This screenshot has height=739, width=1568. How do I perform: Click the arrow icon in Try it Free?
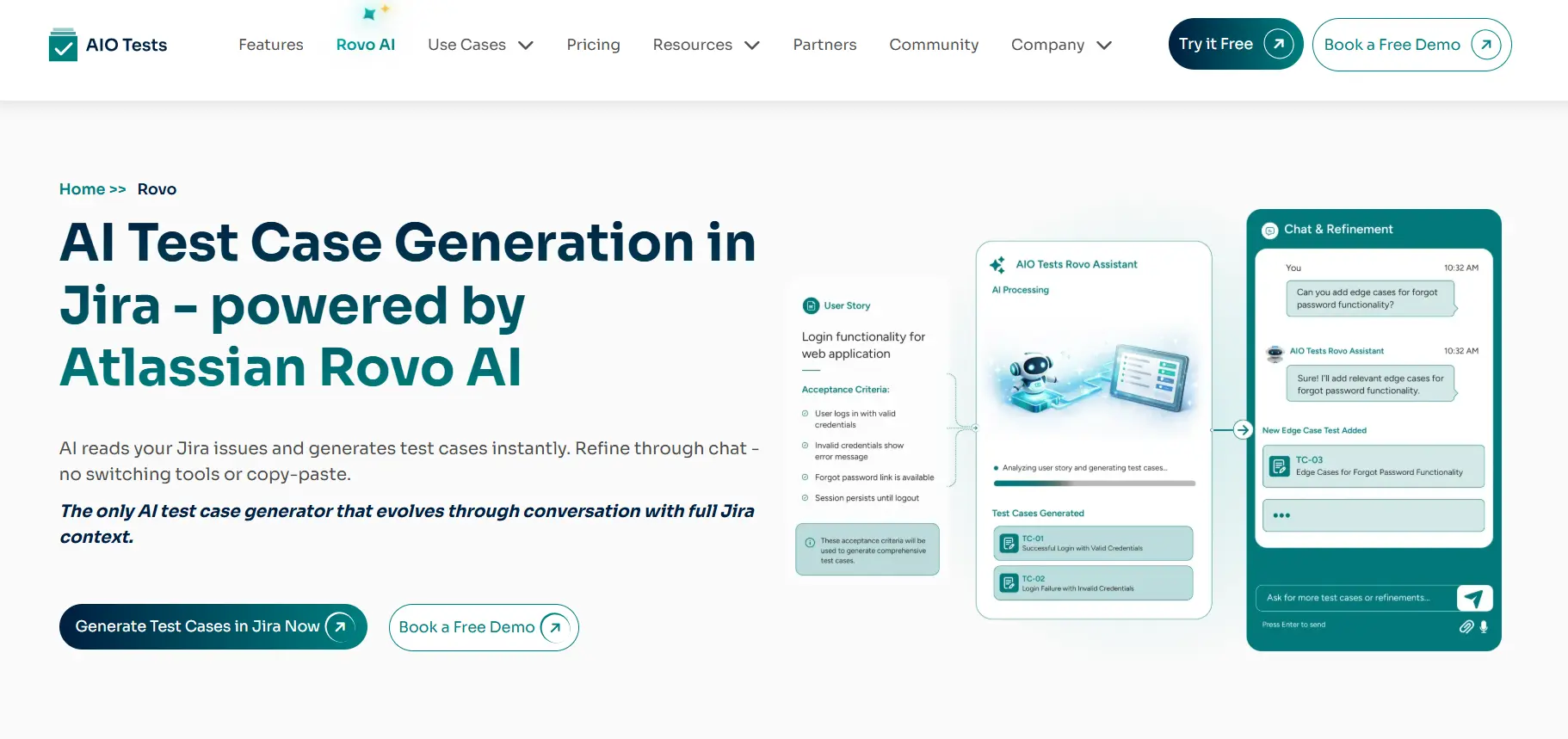(1279, 44)
